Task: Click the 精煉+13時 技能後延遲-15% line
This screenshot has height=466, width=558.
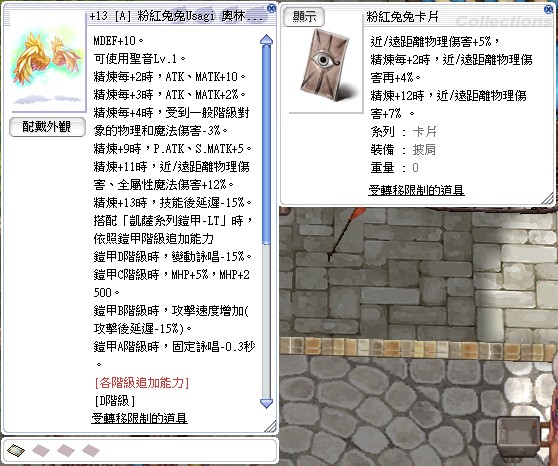Action: (x=173, y=203)
